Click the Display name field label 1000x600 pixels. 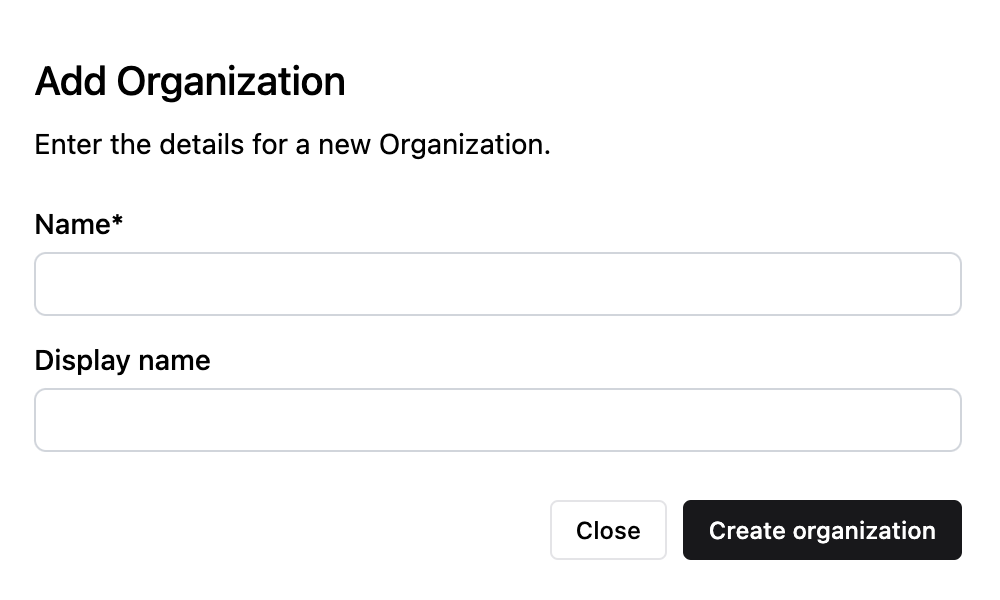122,360
